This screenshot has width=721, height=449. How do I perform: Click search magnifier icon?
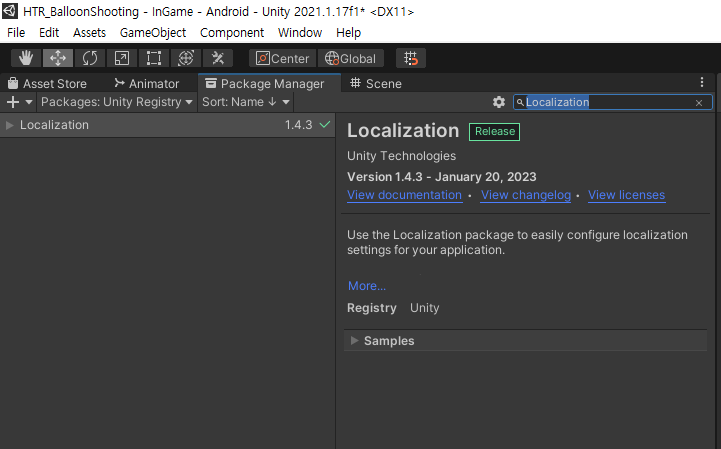pos(520,102)
